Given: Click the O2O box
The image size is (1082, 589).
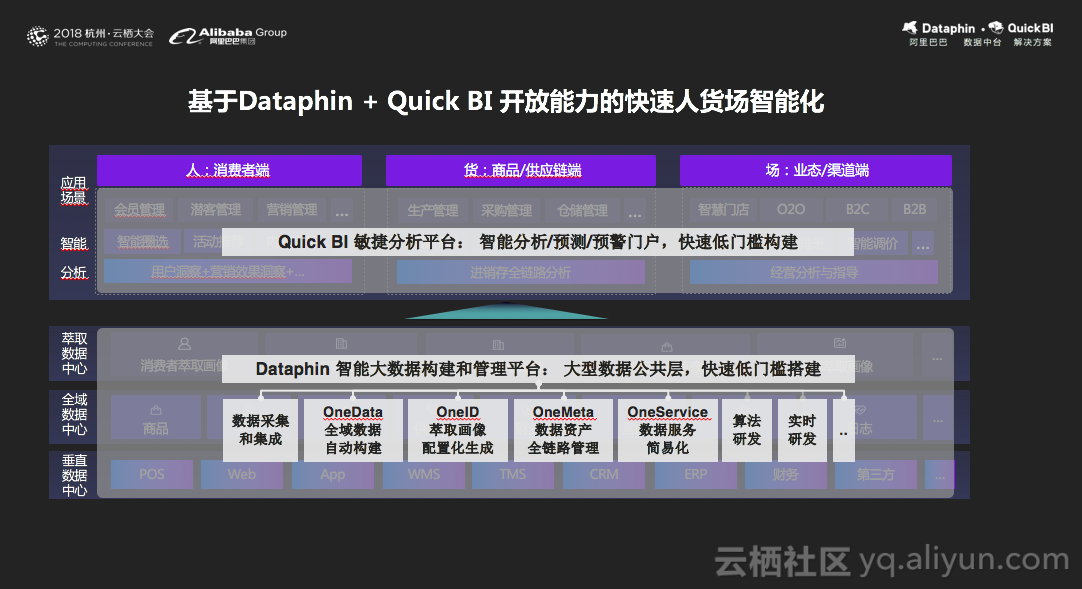Looking at the screenshot, I should point(791,210).
